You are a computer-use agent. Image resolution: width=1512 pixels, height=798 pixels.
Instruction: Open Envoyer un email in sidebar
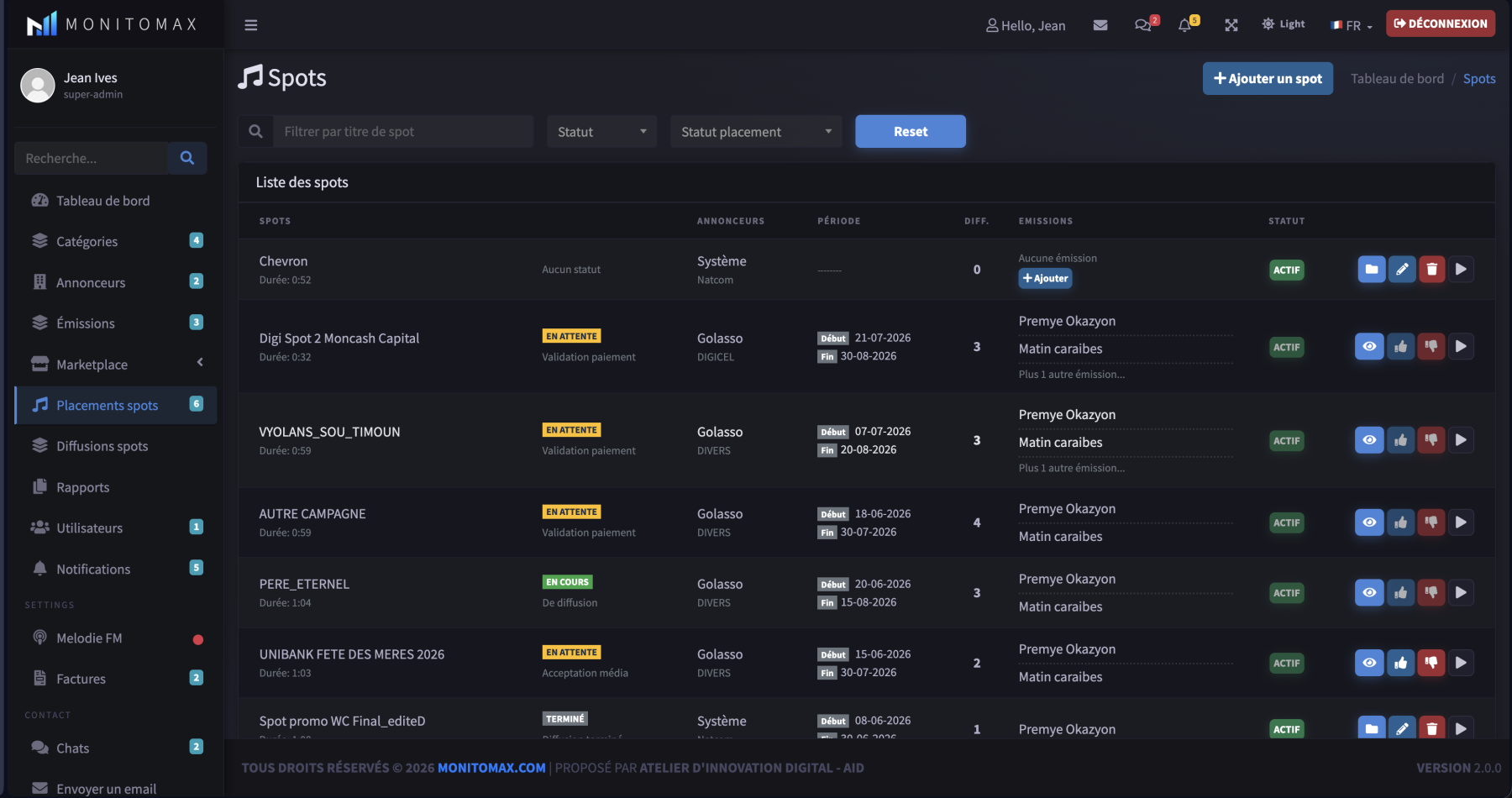click(x=116, y=789)
